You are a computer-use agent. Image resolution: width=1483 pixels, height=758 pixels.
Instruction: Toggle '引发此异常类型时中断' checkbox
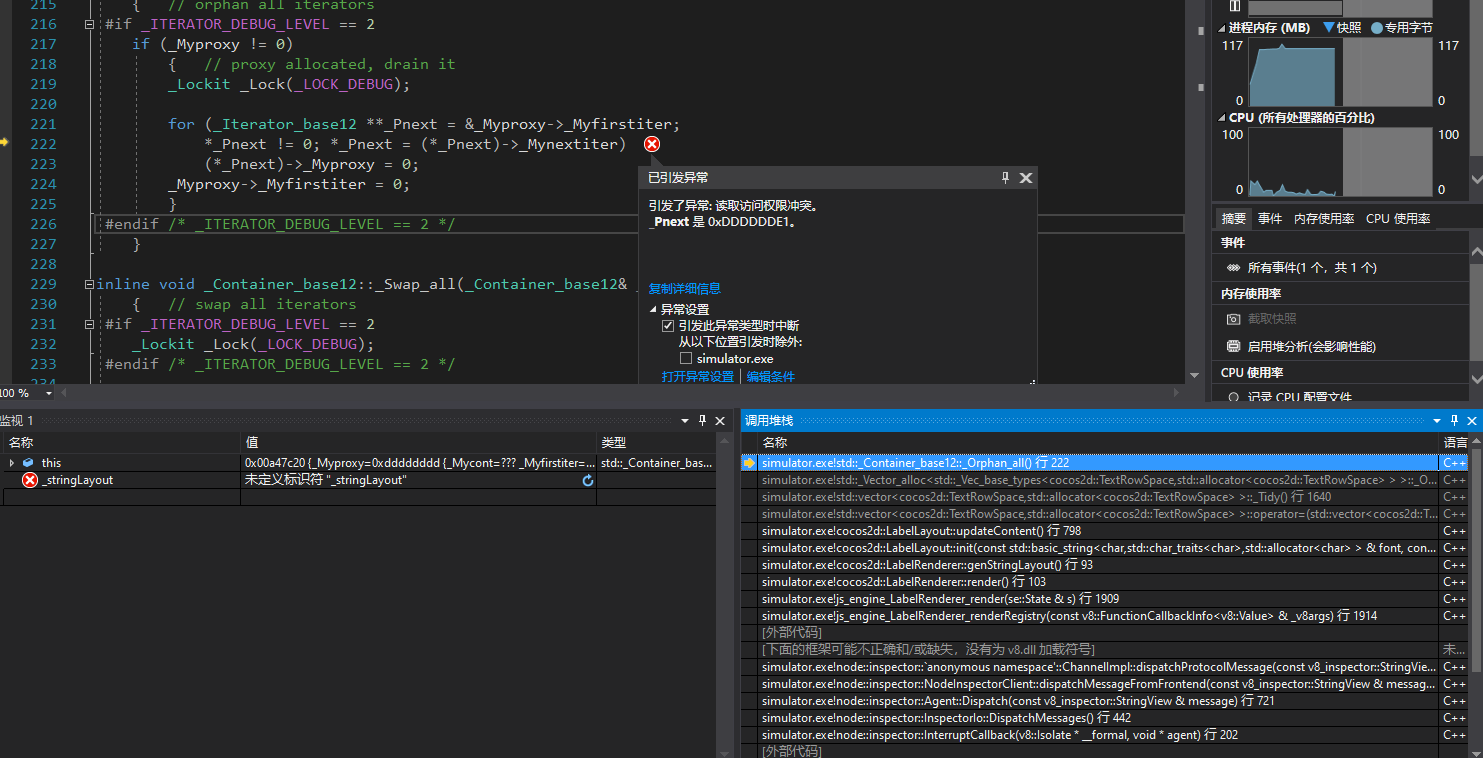click(x=668, y=326)
